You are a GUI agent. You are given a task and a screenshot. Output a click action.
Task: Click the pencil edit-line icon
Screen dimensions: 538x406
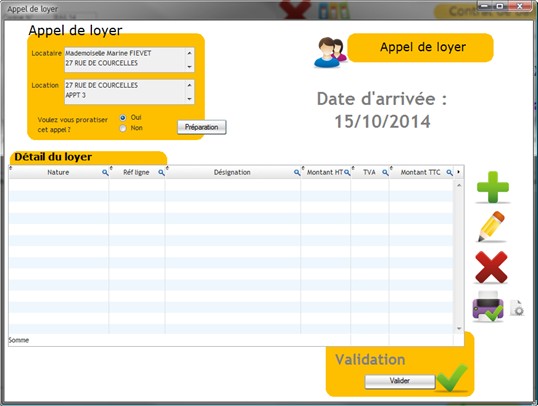point(491,227)
